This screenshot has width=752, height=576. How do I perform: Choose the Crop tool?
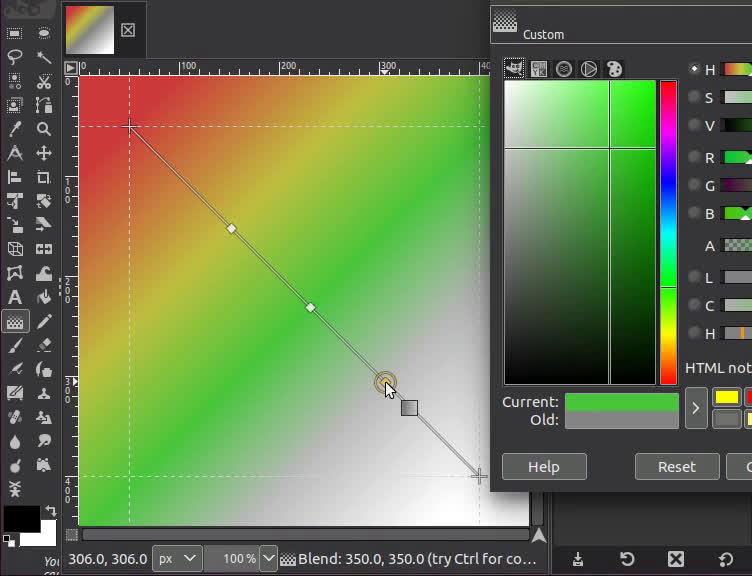tap(44, 177)
